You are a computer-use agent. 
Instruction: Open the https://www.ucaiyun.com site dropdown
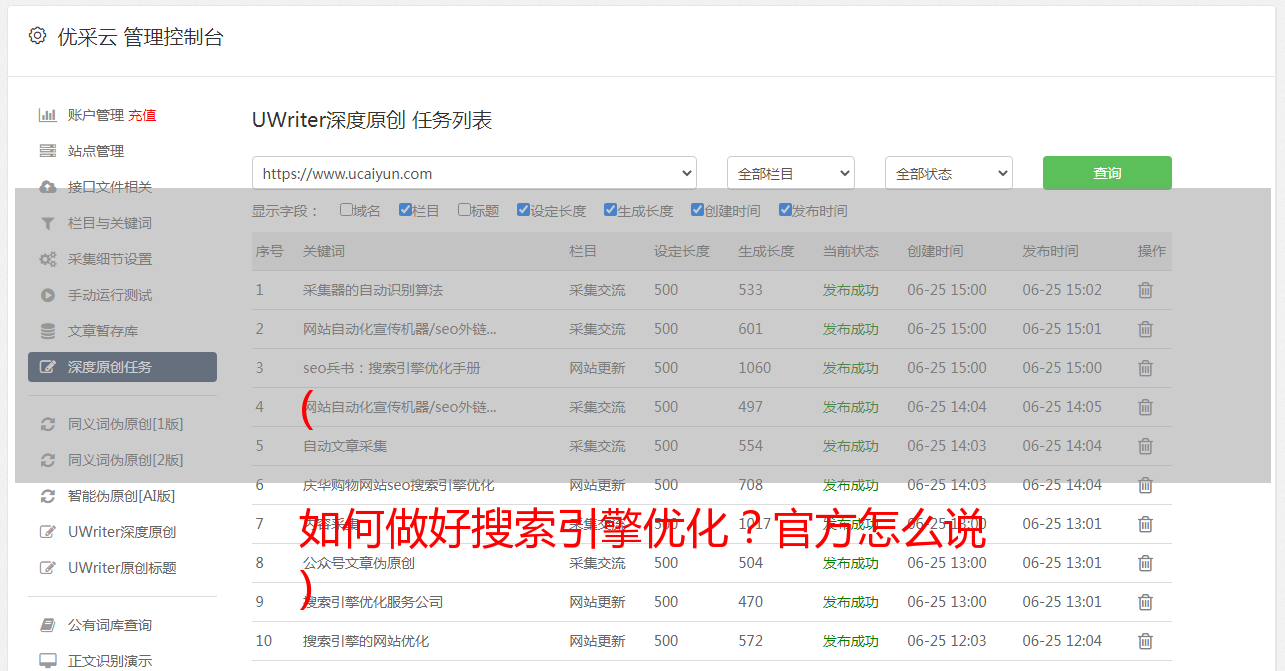click(474, 173)
